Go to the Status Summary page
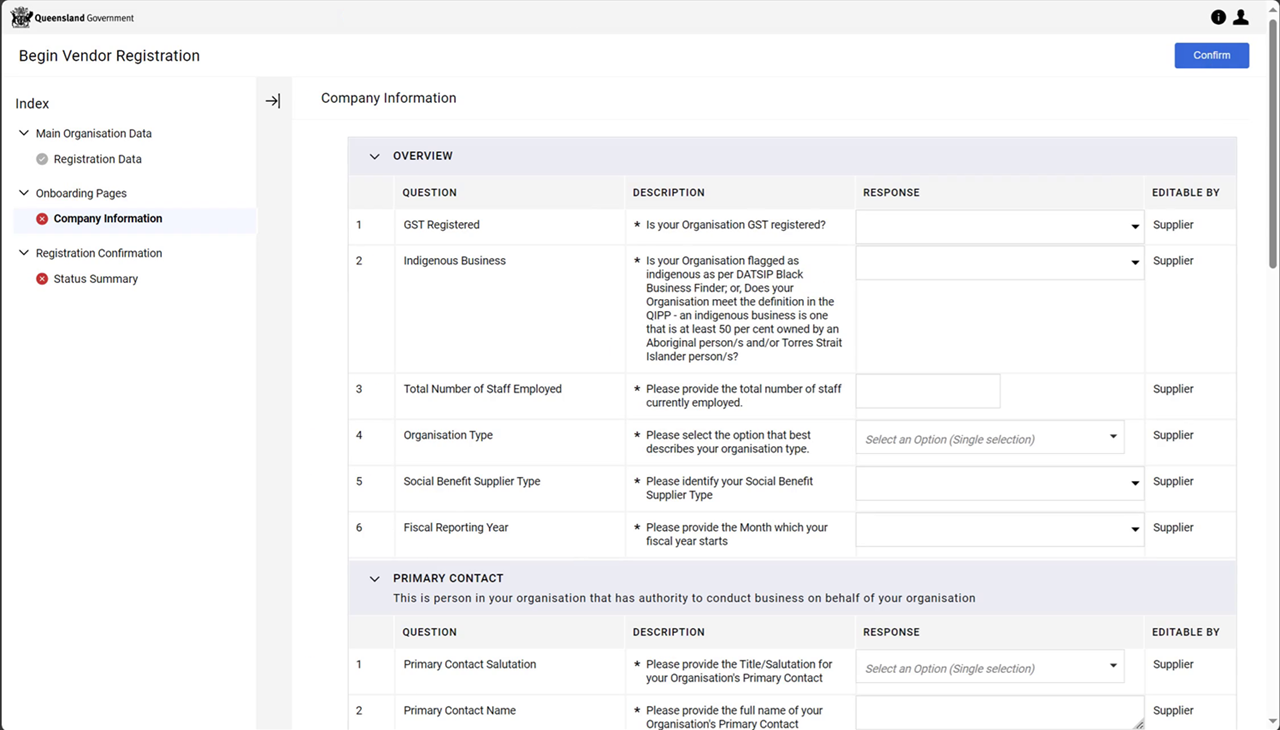The width and height of the screenshot is (1280, 730). (x=96, y=279)
